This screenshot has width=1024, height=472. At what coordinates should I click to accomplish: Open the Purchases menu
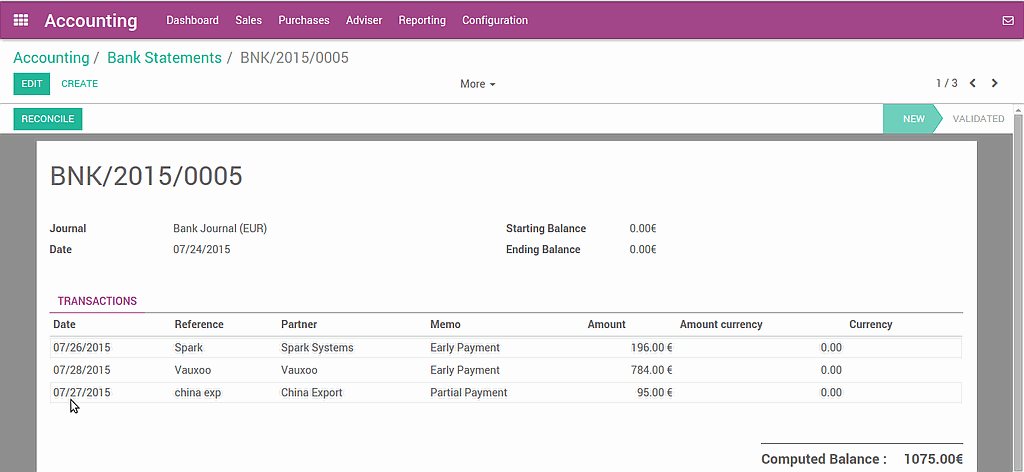304,20
